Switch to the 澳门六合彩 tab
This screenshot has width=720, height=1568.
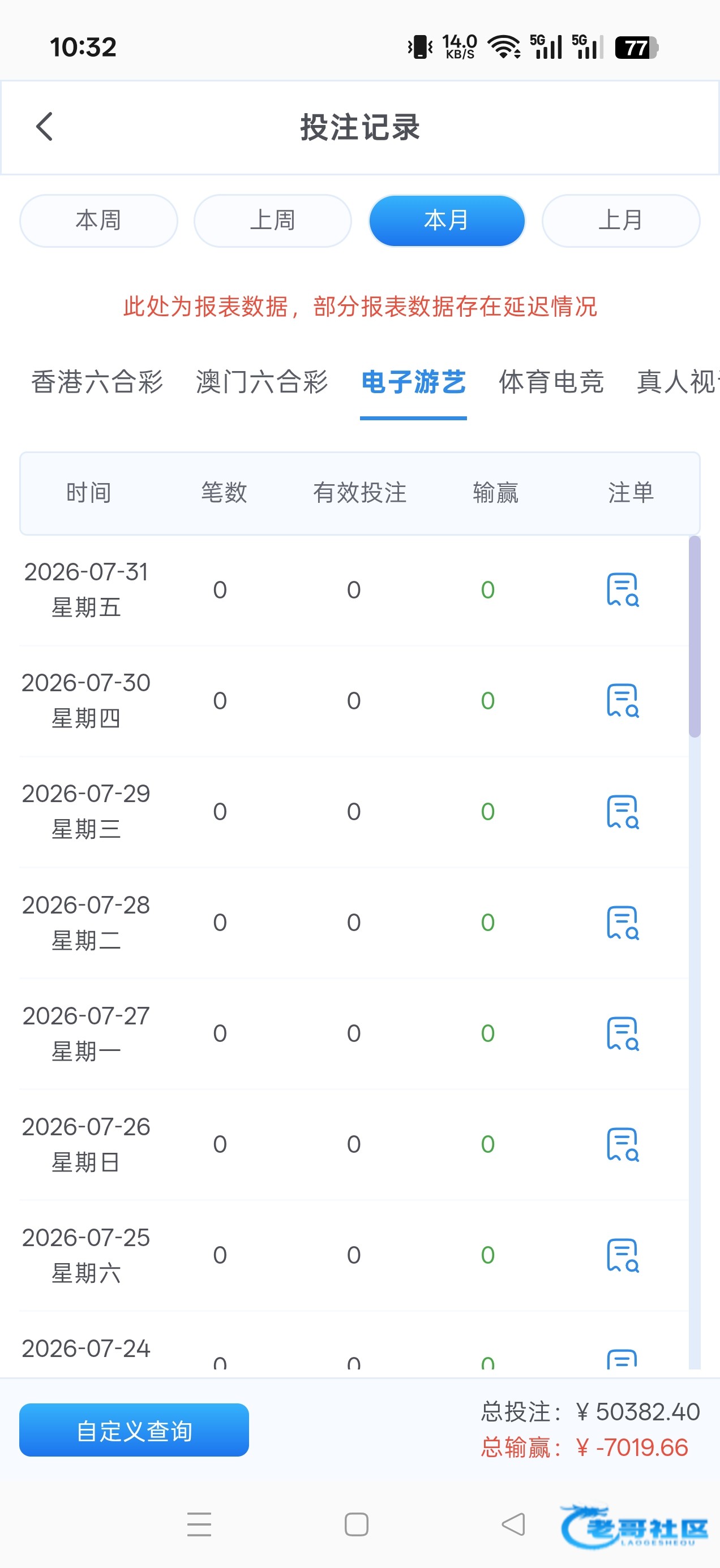click(262, 382)
